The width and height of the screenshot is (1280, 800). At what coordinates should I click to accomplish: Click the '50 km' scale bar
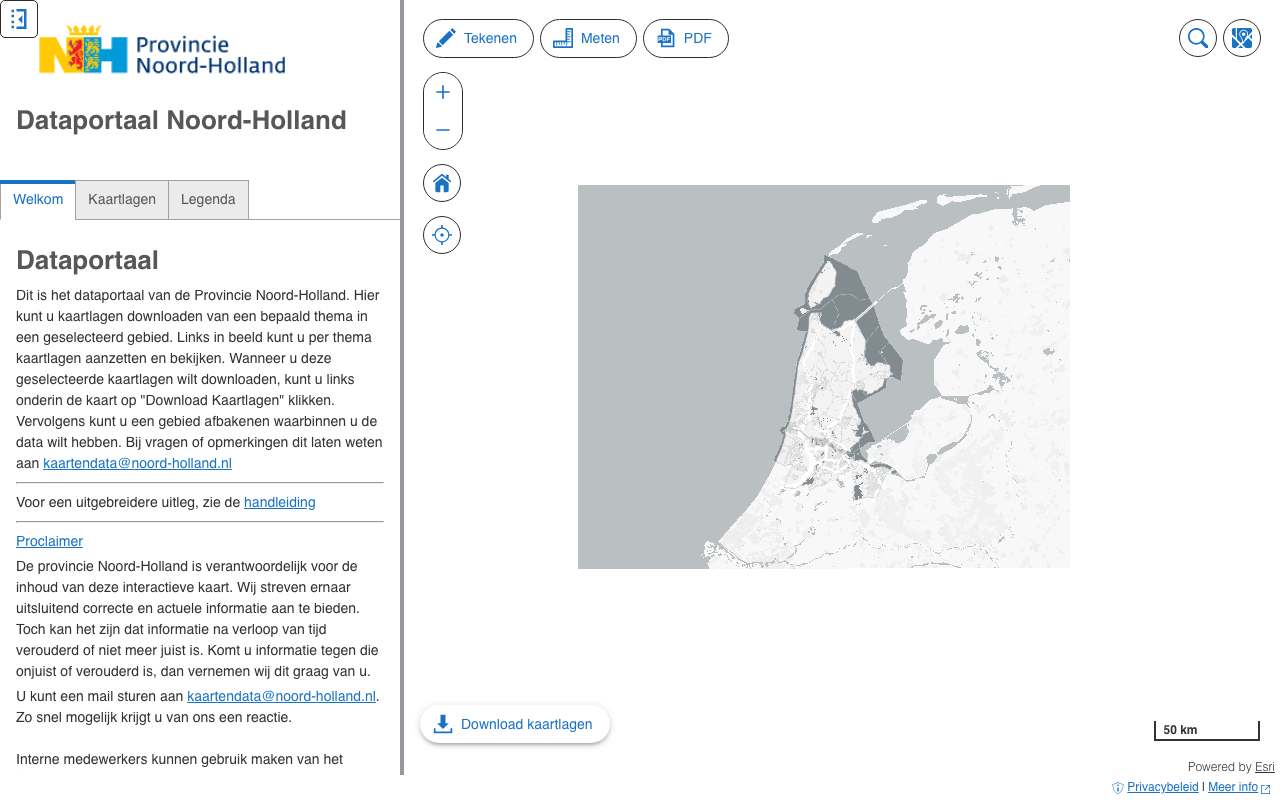pyautogui.click(x=1206, y=730)
